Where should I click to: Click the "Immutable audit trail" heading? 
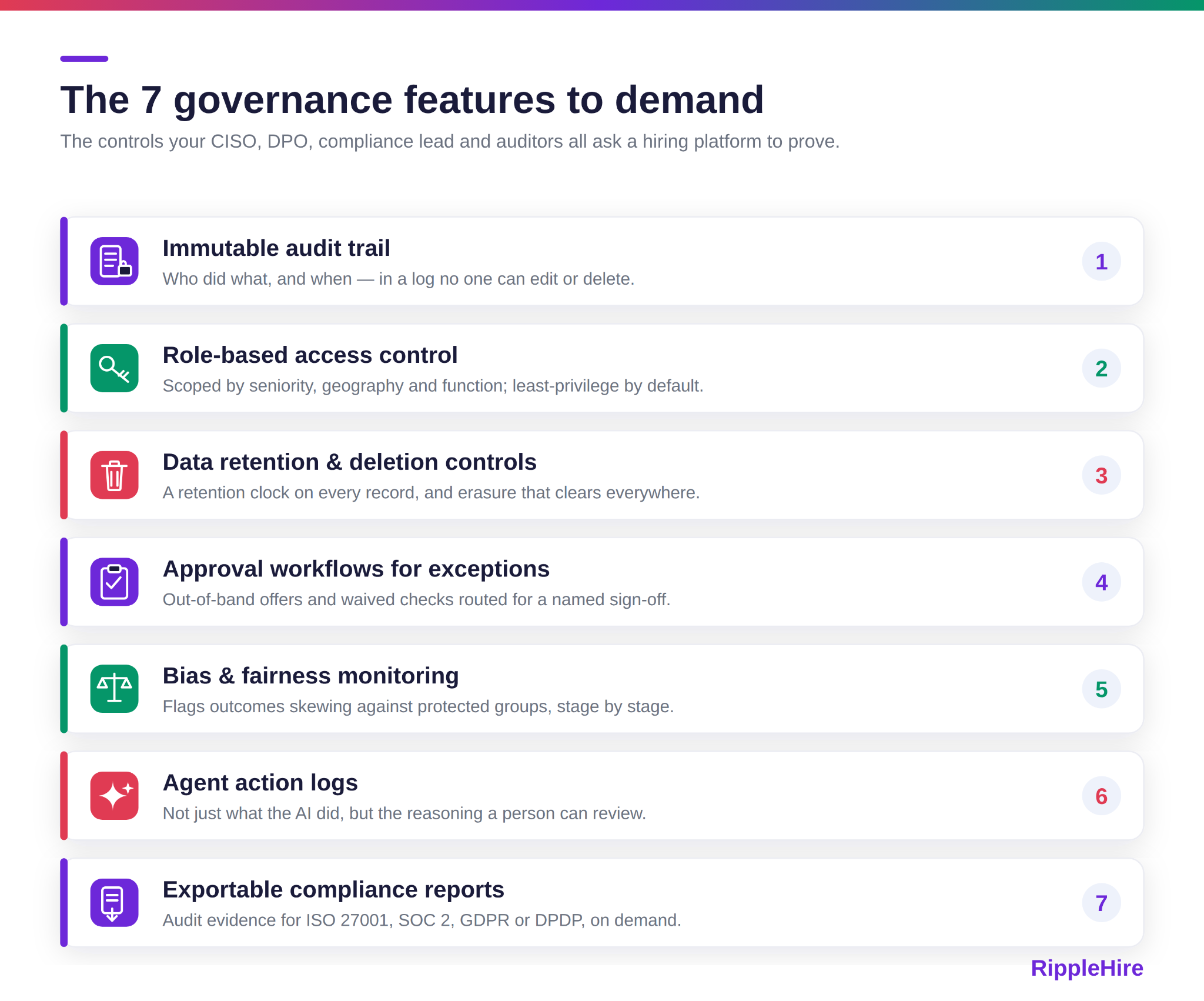[276, 248]
